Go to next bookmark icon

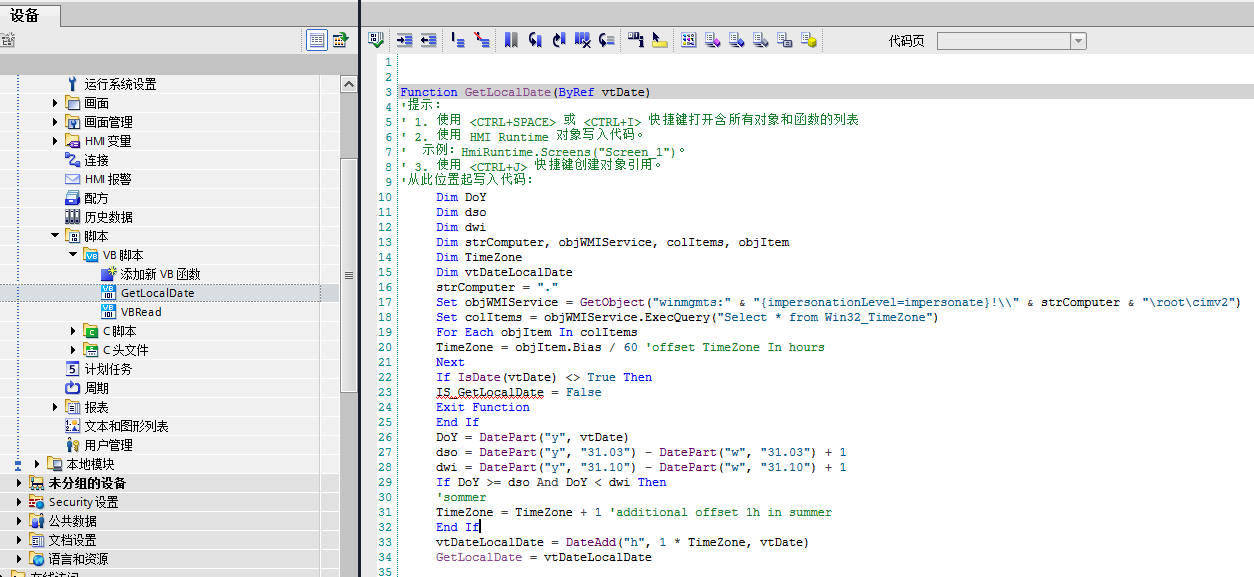[x=559, y=40]
